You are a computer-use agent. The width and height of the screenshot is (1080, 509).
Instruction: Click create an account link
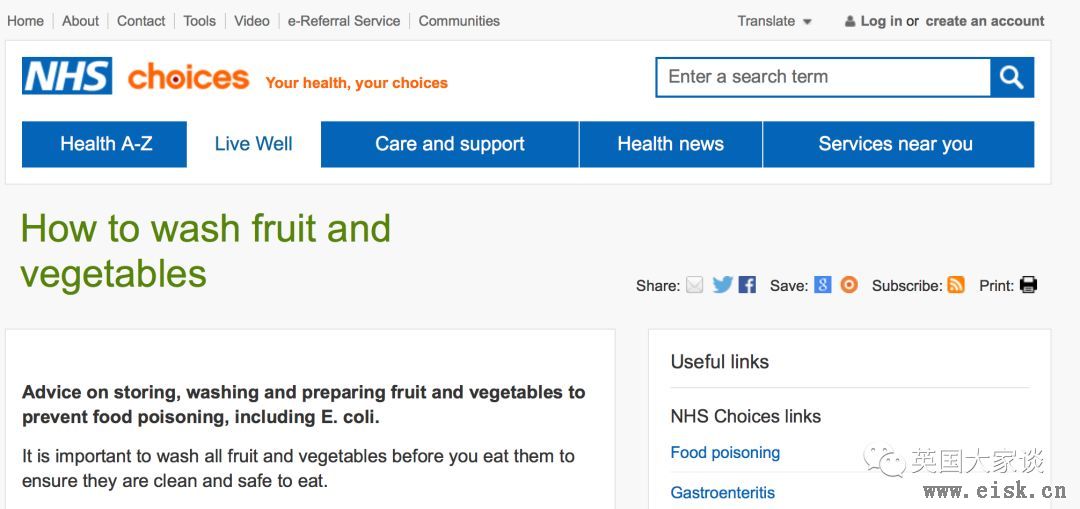tap(985, 21)
